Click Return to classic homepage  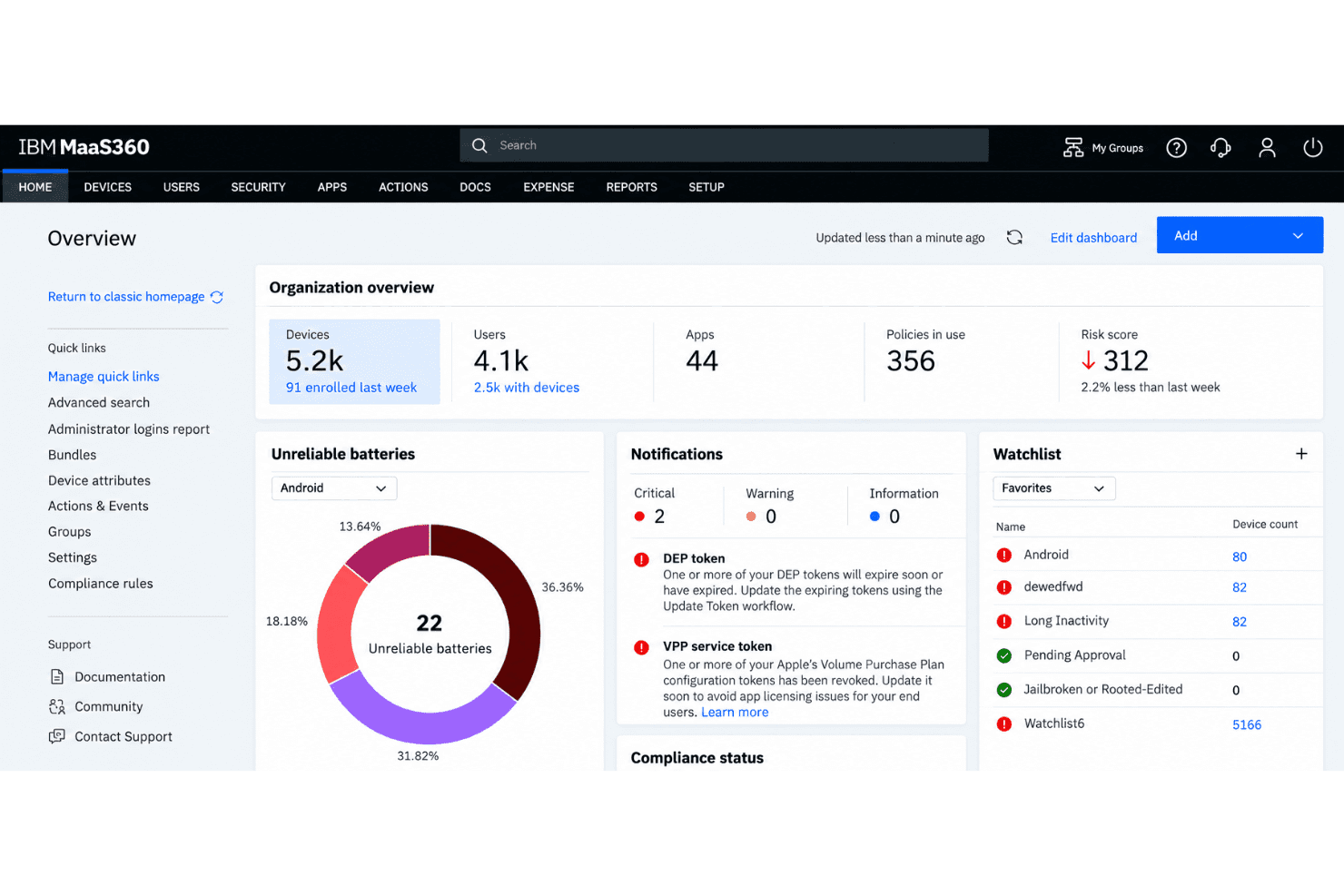(126, 297)
